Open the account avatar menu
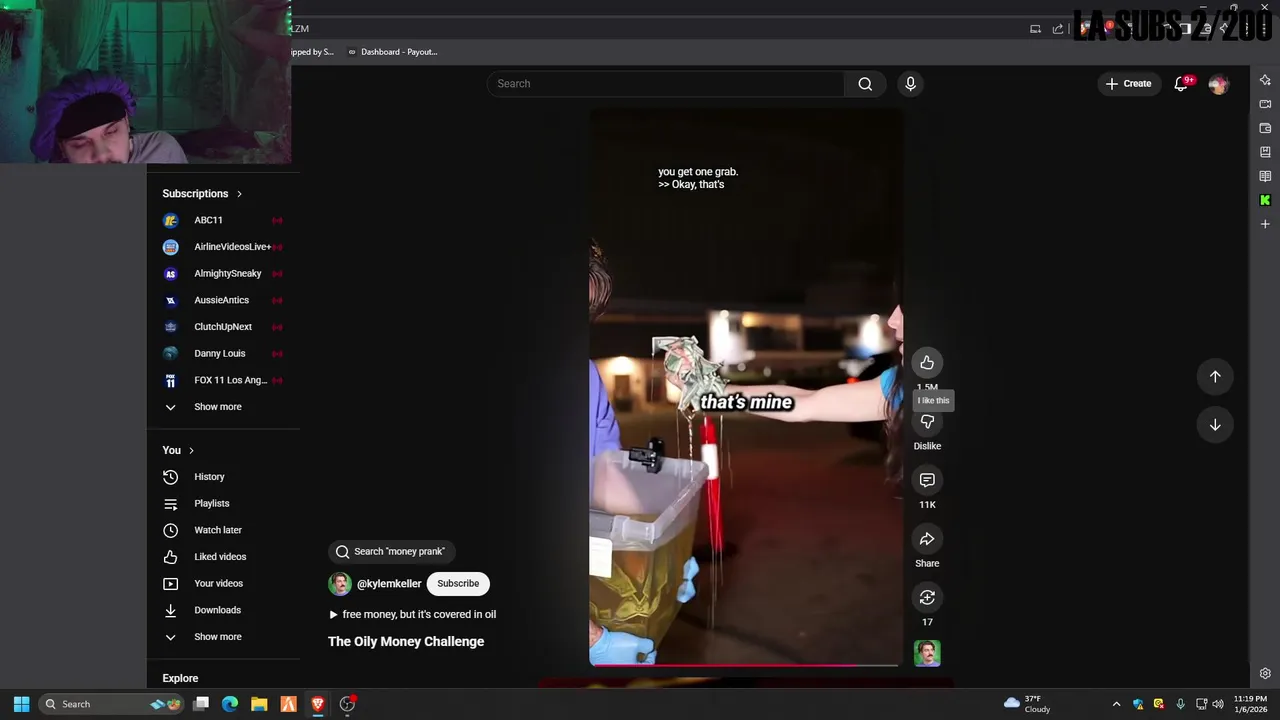 click(1218, 84)
